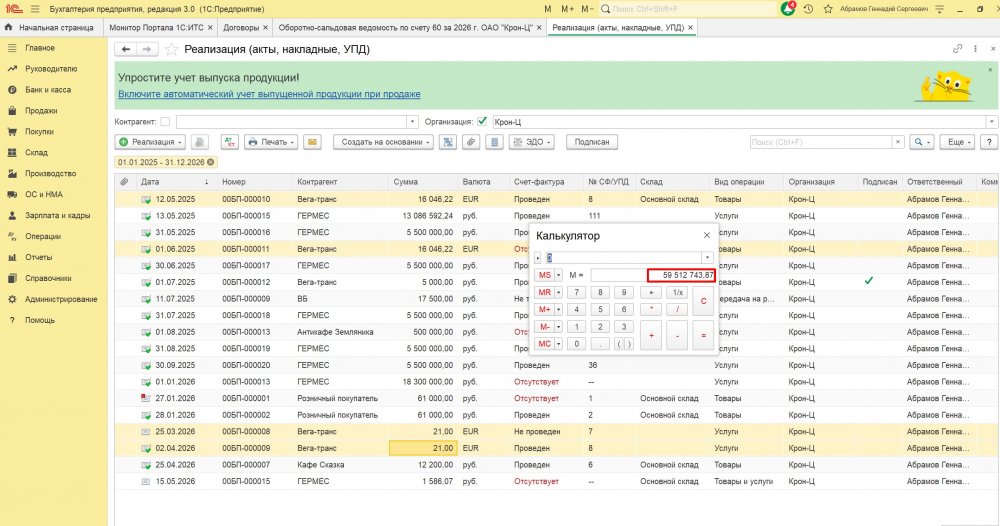Screen dimensions: 1000x526
Task: Copy link to this form icon
Action: [x=957, y=48]
